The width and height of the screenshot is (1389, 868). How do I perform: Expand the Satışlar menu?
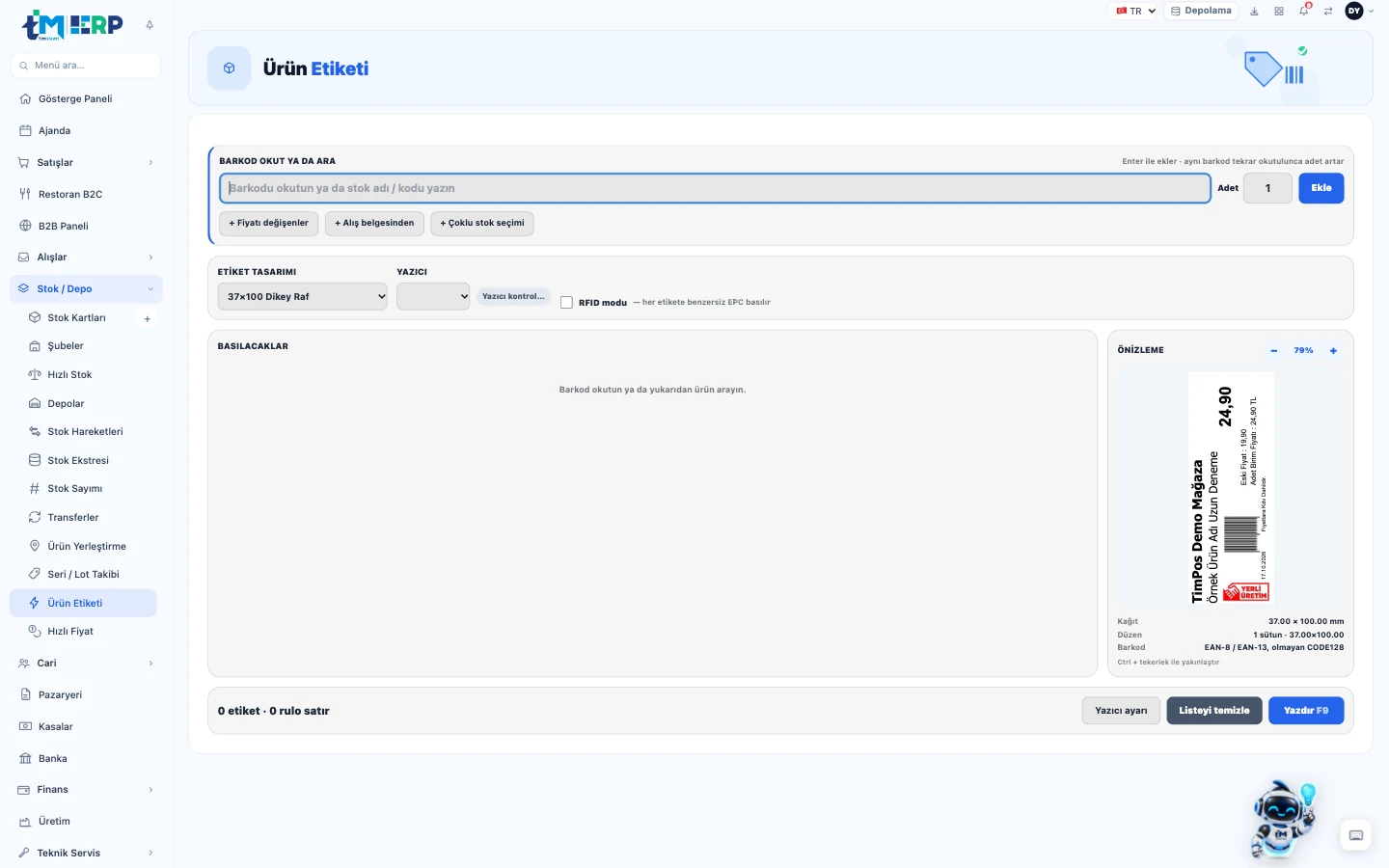[86, 162]
